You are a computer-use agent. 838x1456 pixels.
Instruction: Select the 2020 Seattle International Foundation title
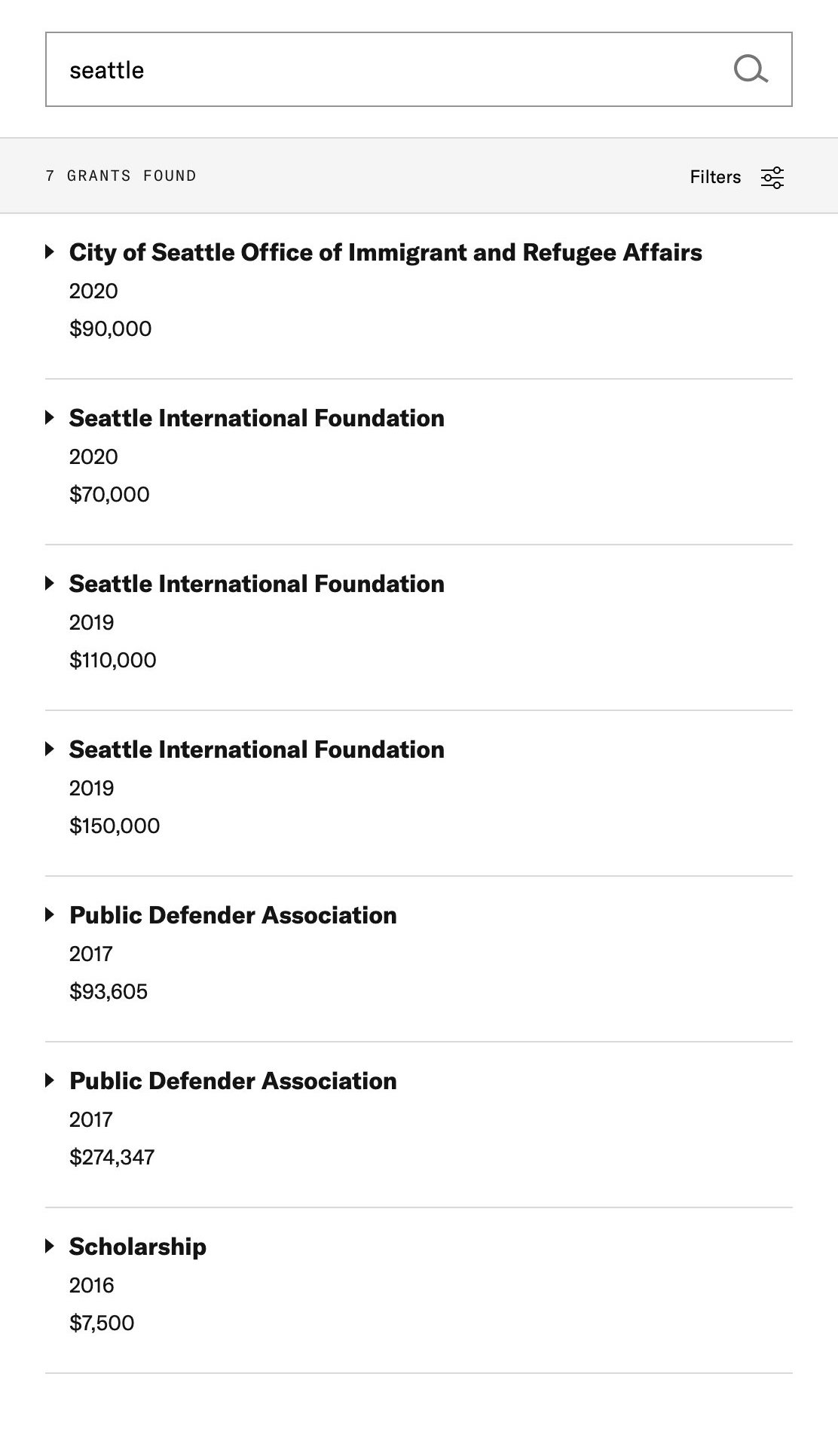tap(256, 418)
